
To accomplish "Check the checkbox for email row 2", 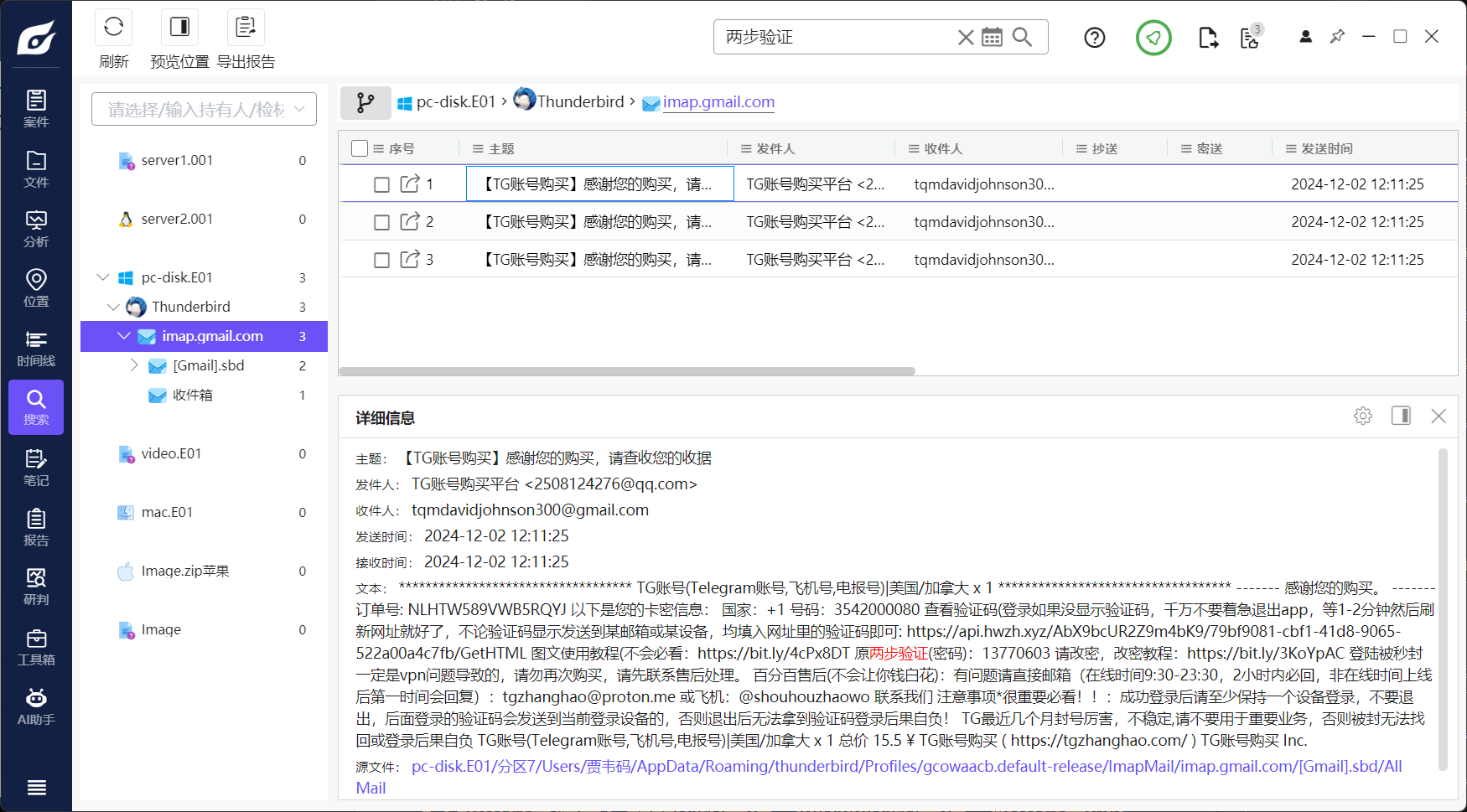I will 381,222.
